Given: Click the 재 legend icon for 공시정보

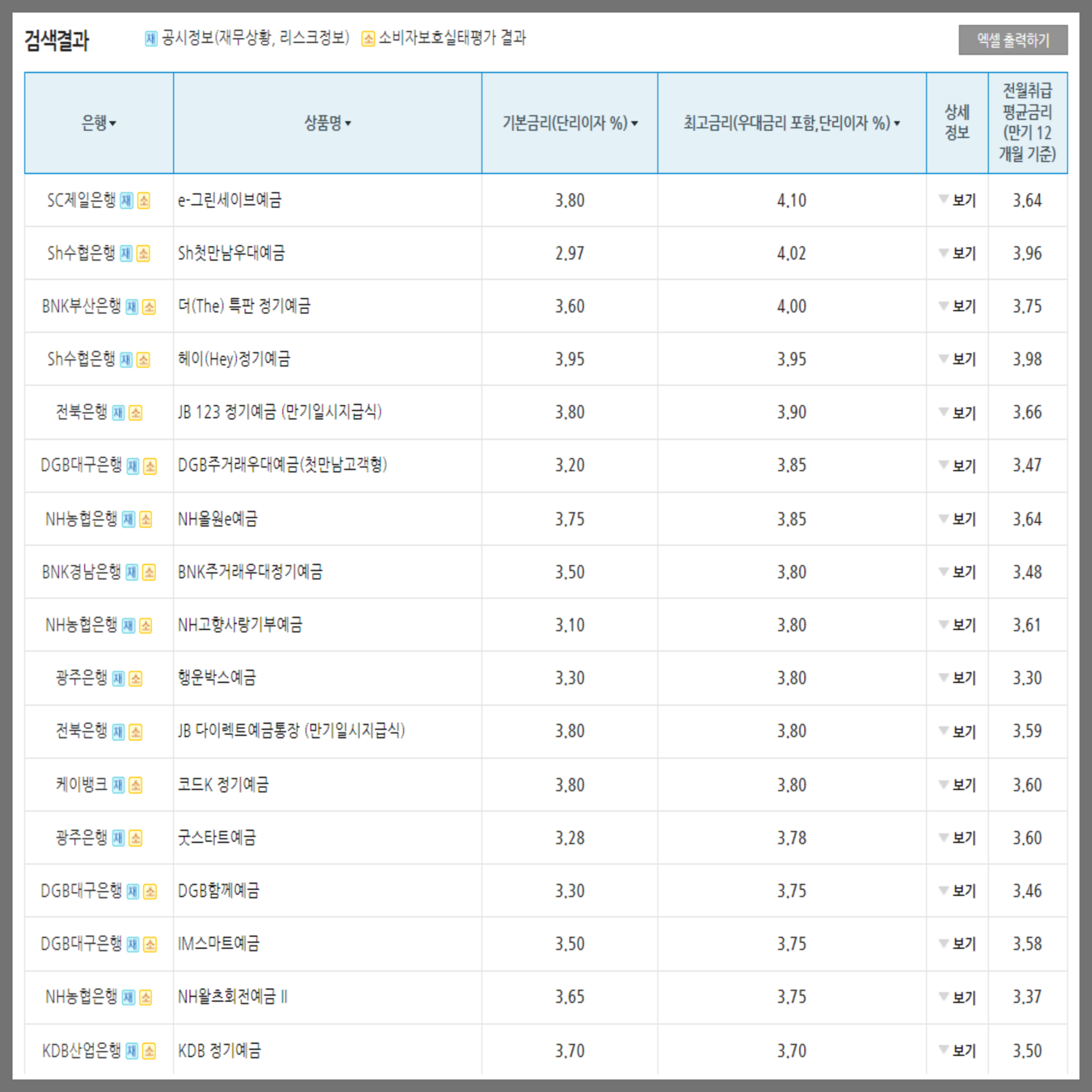Looking at the screenshot, I should [x=150, y=39].
